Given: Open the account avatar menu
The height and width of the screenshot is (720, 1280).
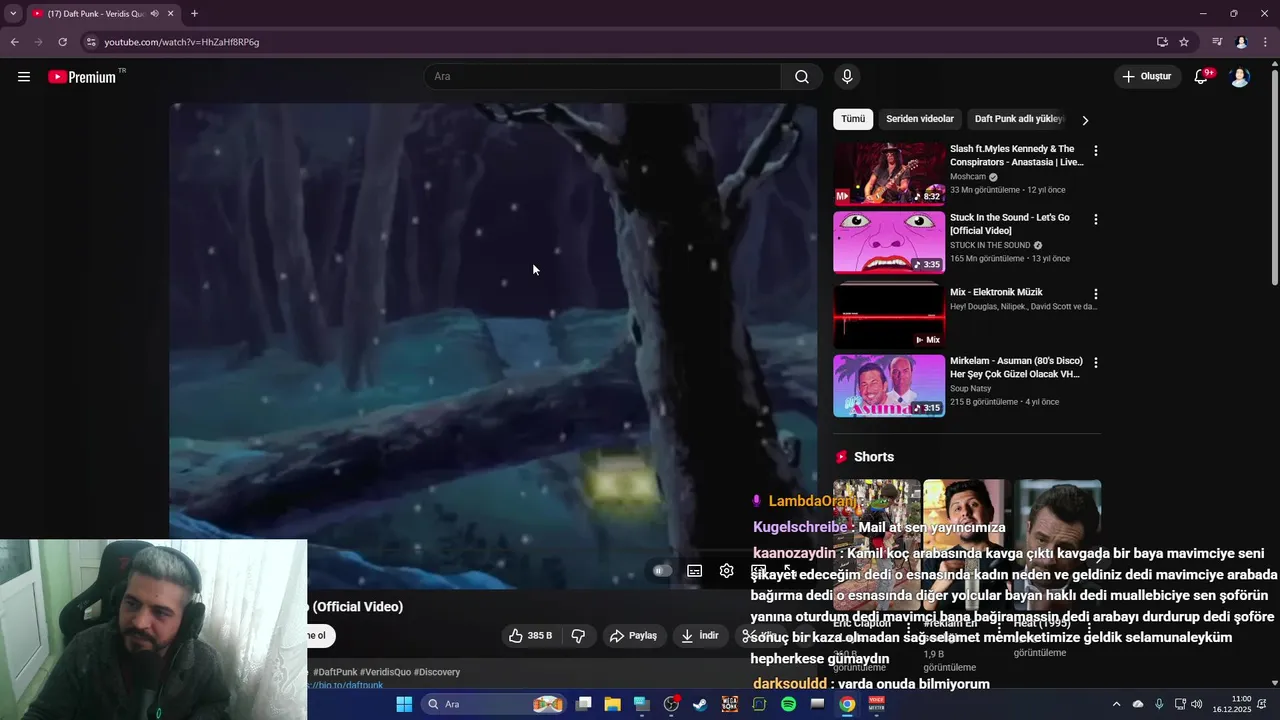Looking at the screenshot, I should [1240, 77].
